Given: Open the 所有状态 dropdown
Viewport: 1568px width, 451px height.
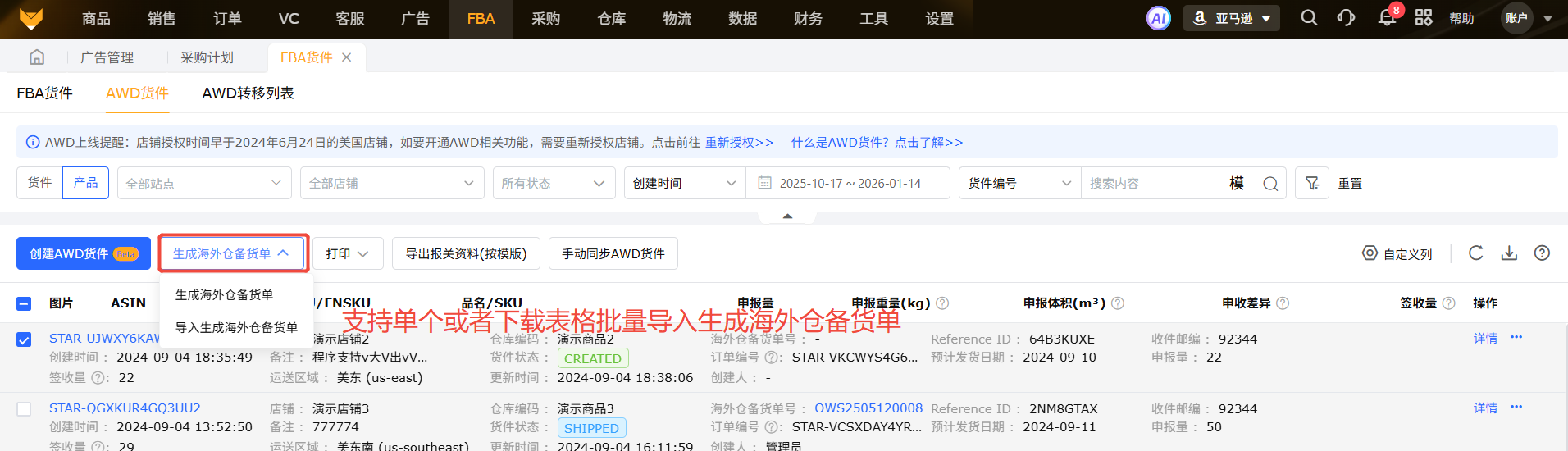Looking at the screenshot, I should [x=554, y=183].
